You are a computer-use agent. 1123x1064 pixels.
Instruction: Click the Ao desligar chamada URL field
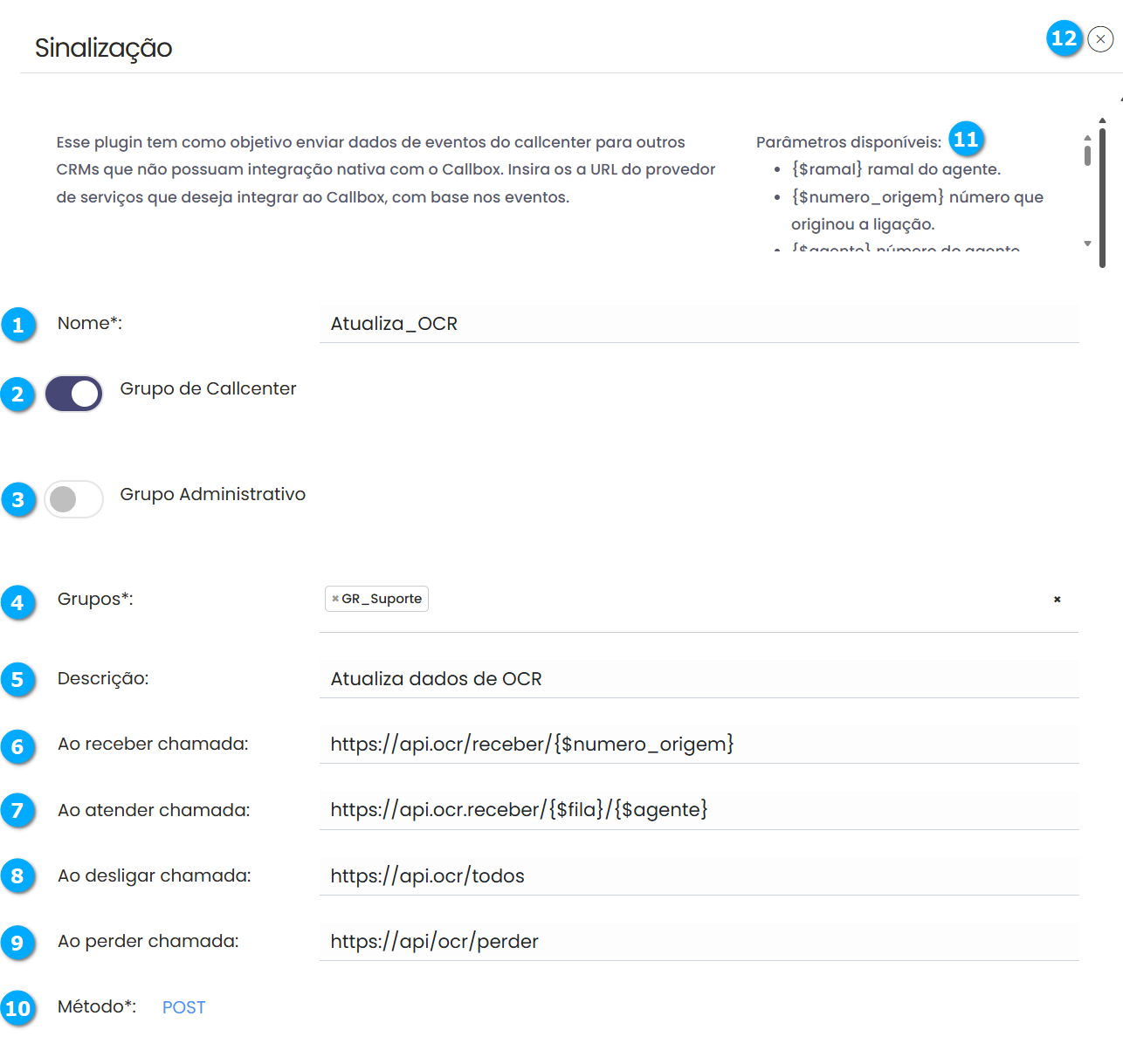pyautogui.click(x=699, y=876)
